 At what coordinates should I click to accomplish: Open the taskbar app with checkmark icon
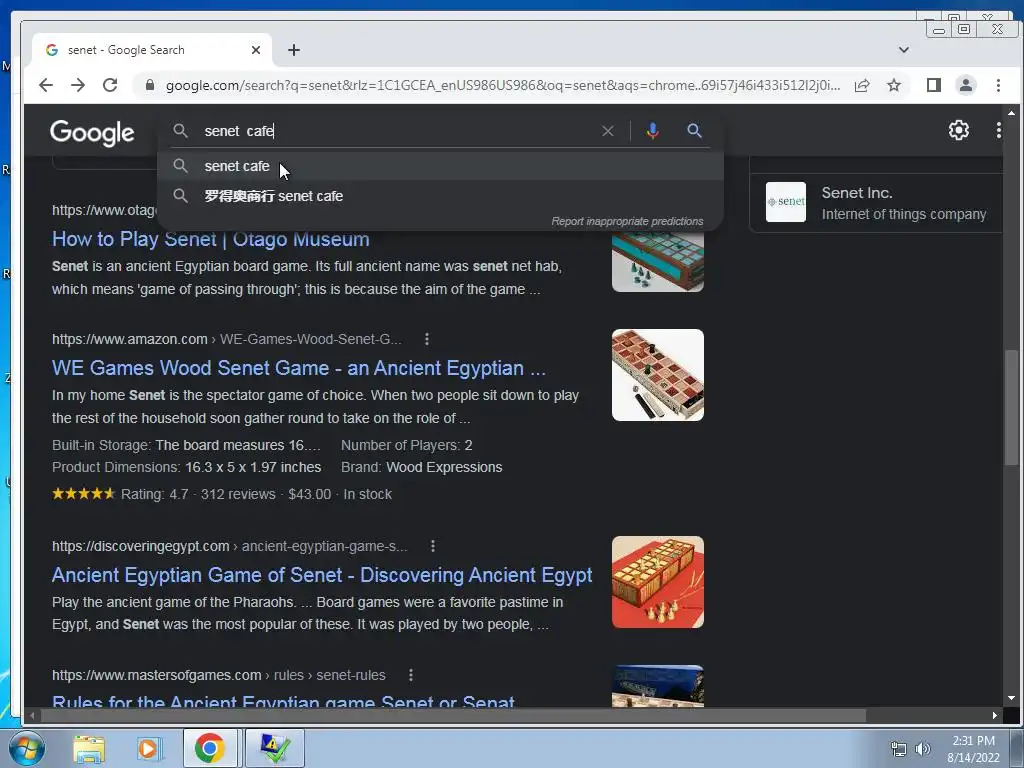[x=275, y=748]
